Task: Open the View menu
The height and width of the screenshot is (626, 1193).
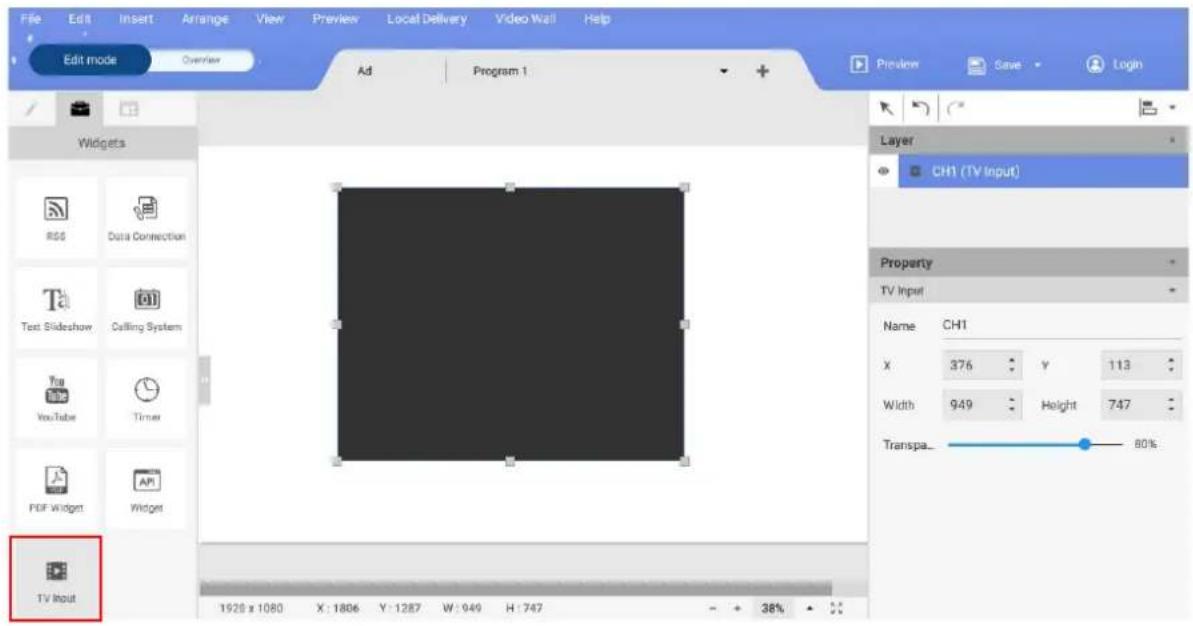Action: (x=269, y=19)
